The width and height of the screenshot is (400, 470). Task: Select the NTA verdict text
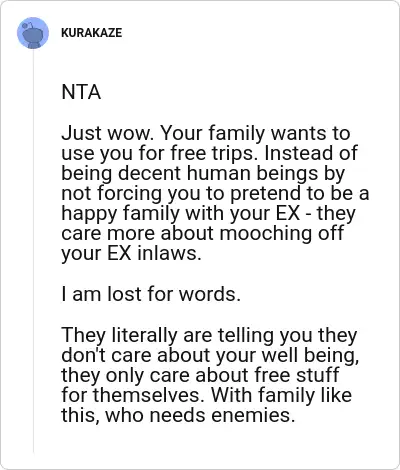pyautogui.click(x=81, y=92)
